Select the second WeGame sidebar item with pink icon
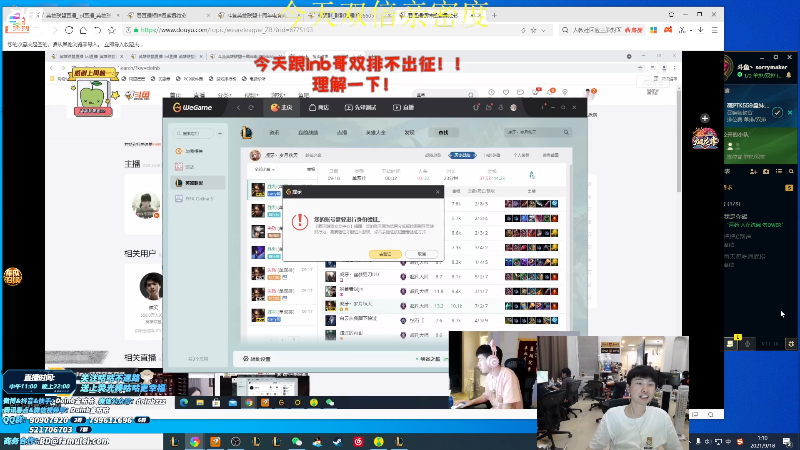The image size is (800, 450). [x=198, y=167]
